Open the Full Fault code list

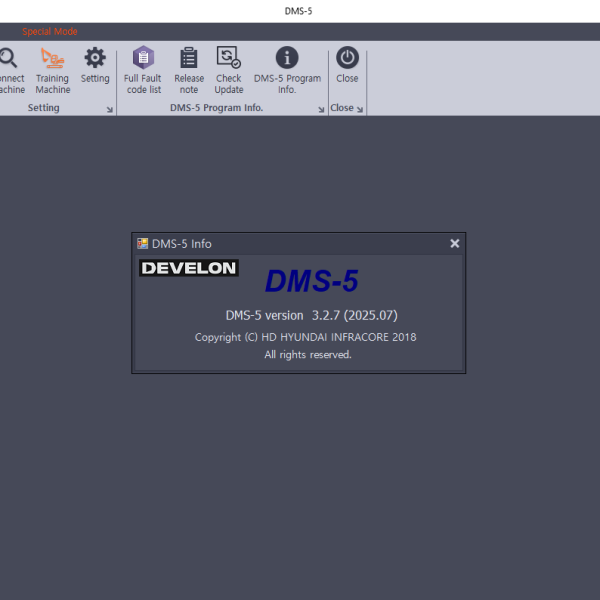pos(143,70)
